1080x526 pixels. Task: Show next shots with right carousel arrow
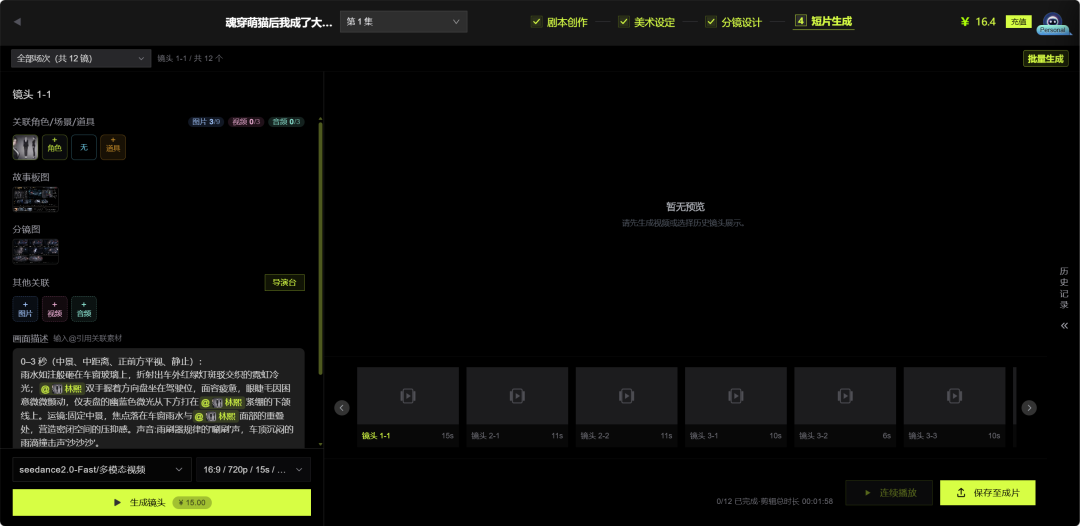click(x=1029, y=408)
